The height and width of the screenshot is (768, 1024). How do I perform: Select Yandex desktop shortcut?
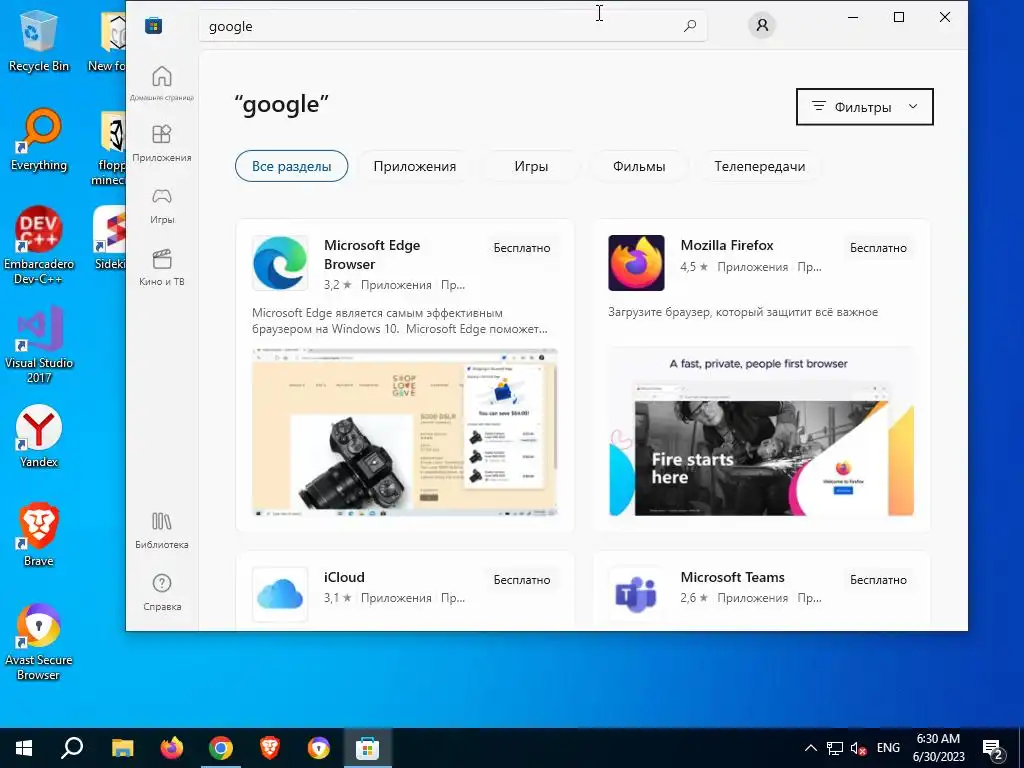(39, 436)
